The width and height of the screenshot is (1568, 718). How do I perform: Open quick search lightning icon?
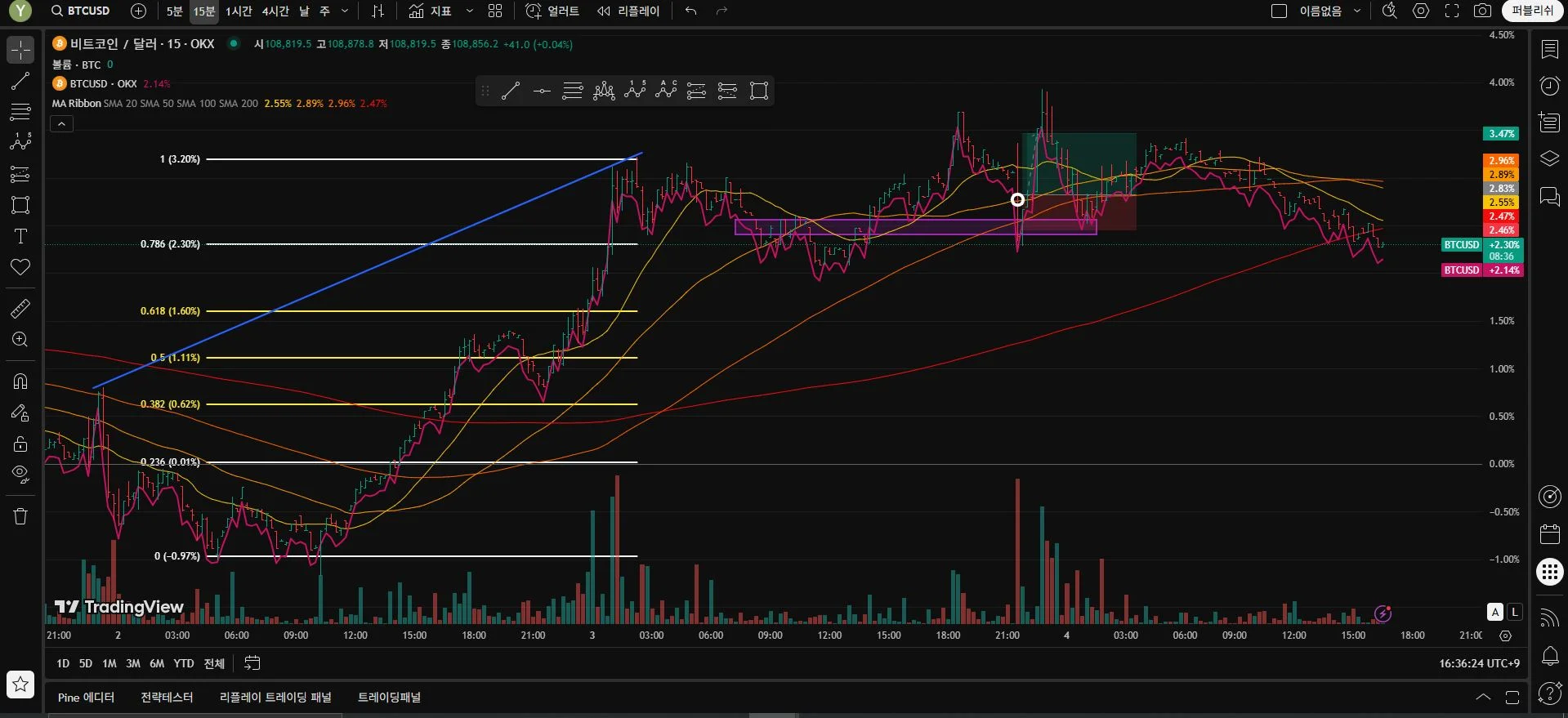pyautogui.click(x=1389, y=11)
